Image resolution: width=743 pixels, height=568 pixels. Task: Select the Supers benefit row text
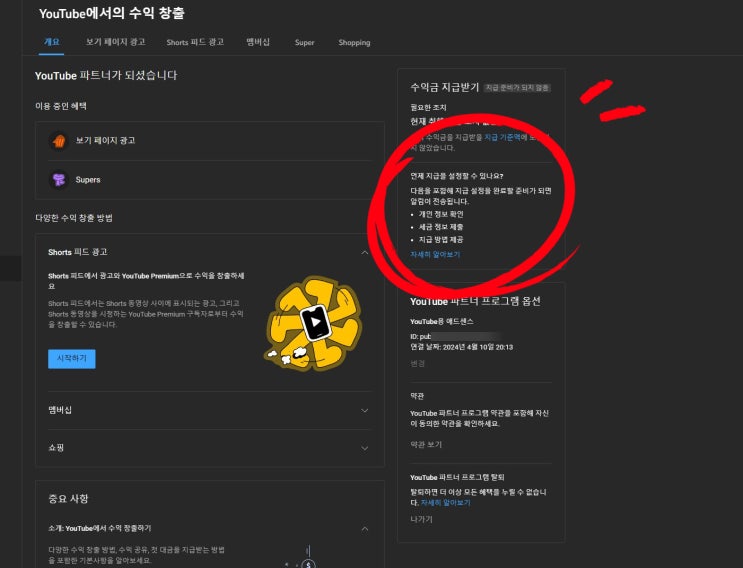(x=88, y=180)
